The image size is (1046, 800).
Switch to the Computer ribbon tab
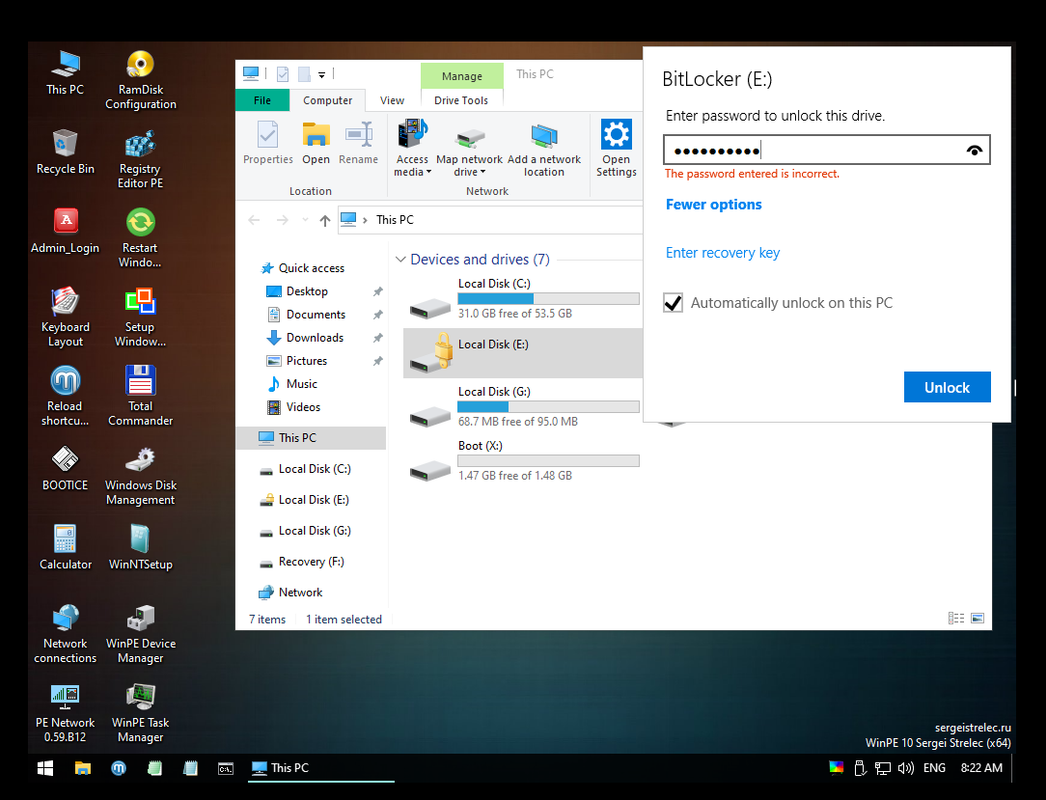(x=327, y=100)
